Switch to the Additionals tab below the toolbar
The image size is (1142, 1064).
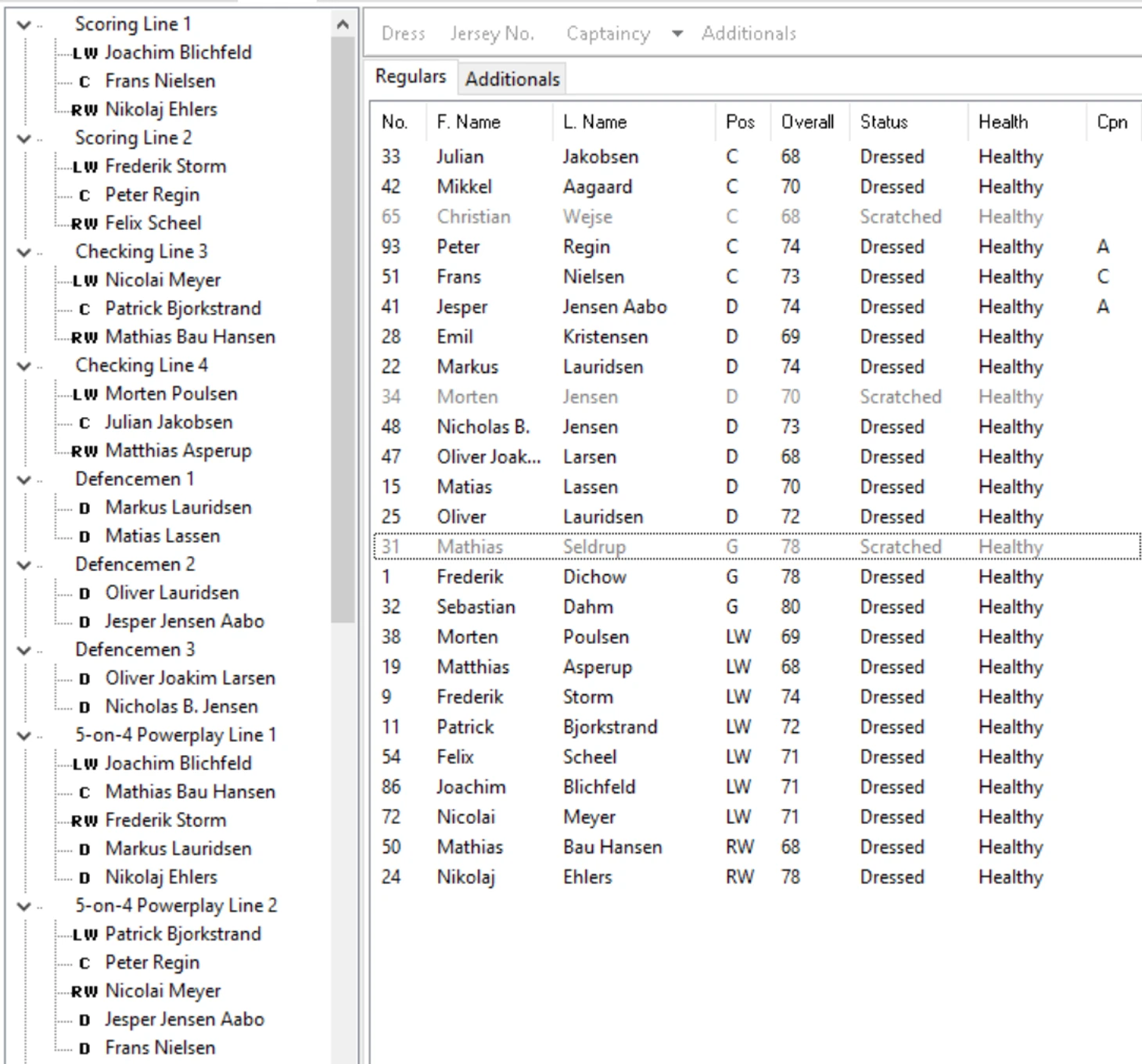pyautogui.click(x=512, y=79)
